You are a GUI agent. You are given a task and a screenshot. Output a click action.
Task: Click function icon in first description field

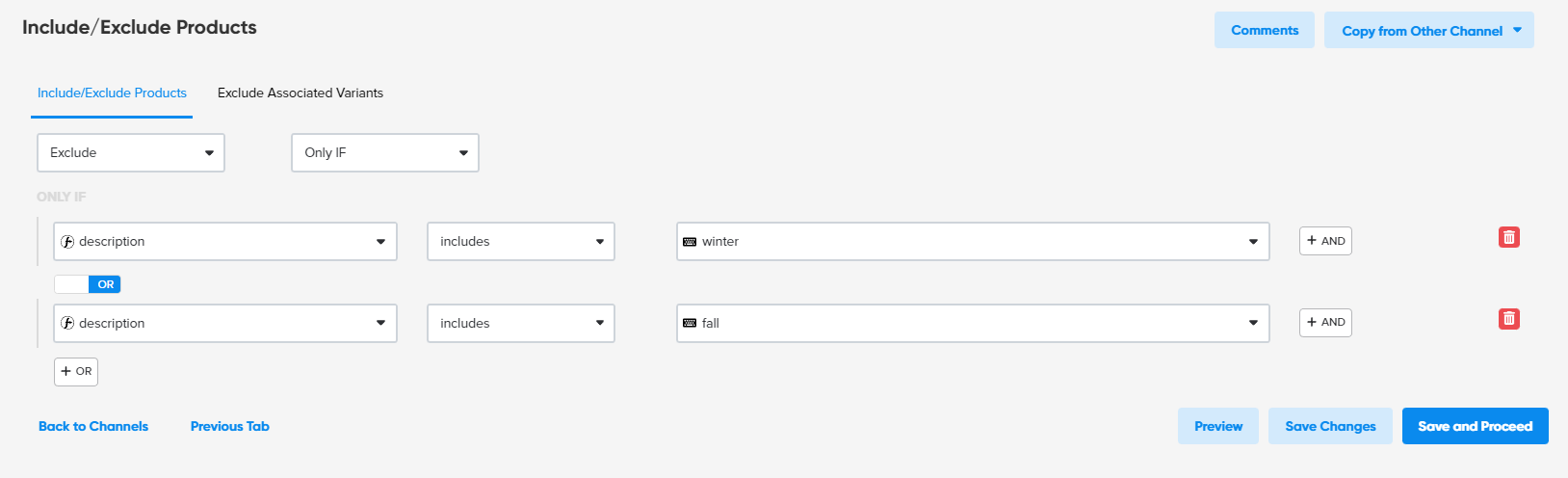(x=67, y=242)
